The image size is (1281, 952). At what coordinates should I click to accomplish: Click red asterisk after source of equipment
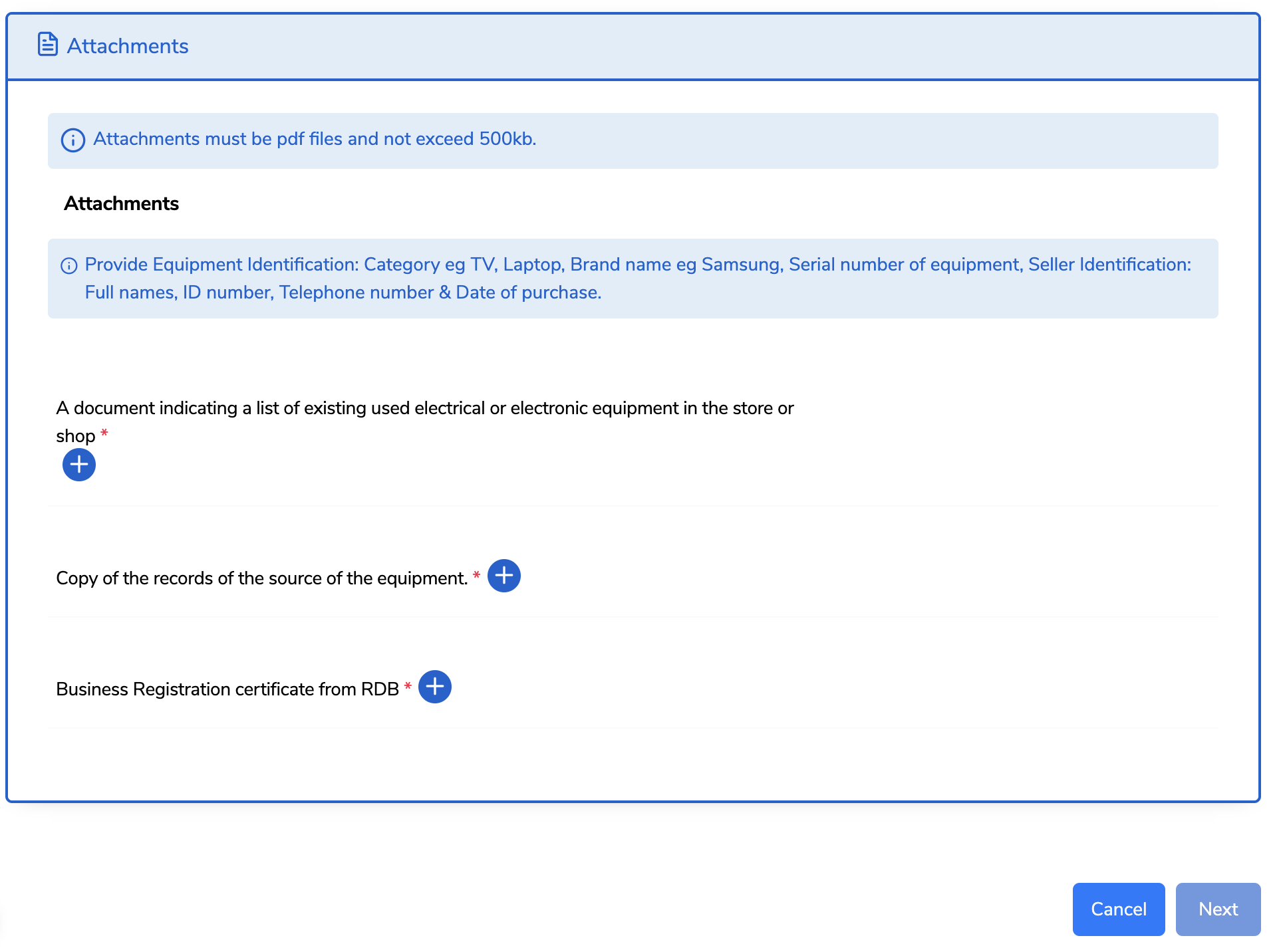(476, 575)
